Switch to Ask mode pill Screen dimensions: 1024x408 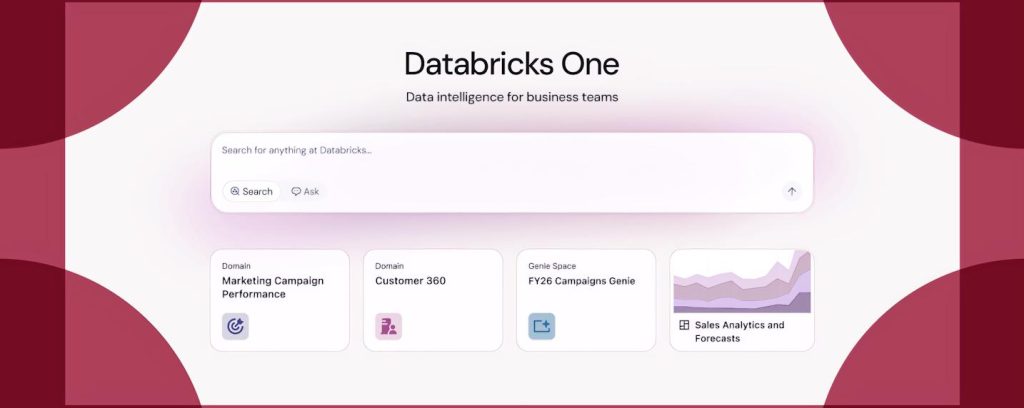click(305, 191)
